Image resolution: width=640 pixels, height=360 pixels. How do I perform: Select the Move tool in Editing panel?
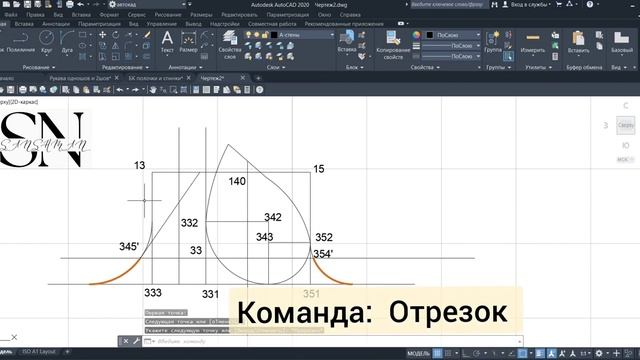(x=102, y=35)
